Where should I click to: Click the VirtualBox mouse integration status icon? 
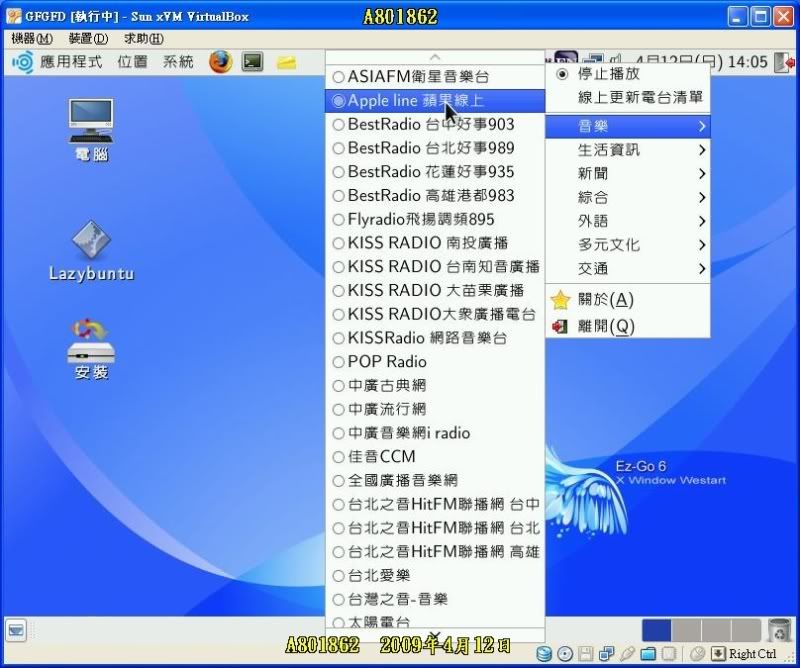click(x=697, y=654)
